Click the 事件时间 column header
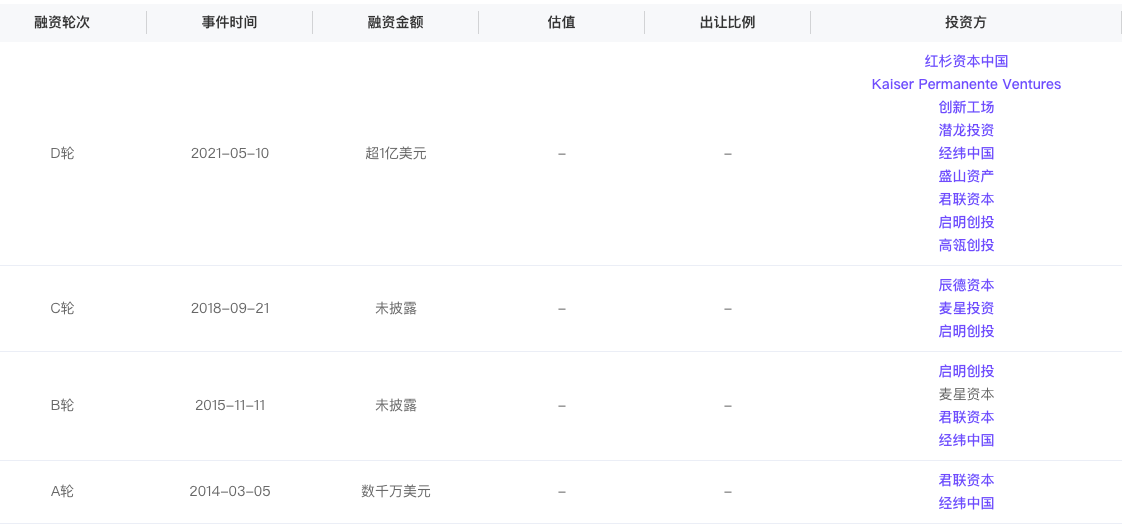The height and width of the screenshot is (524, 1122). coord(229,21)
